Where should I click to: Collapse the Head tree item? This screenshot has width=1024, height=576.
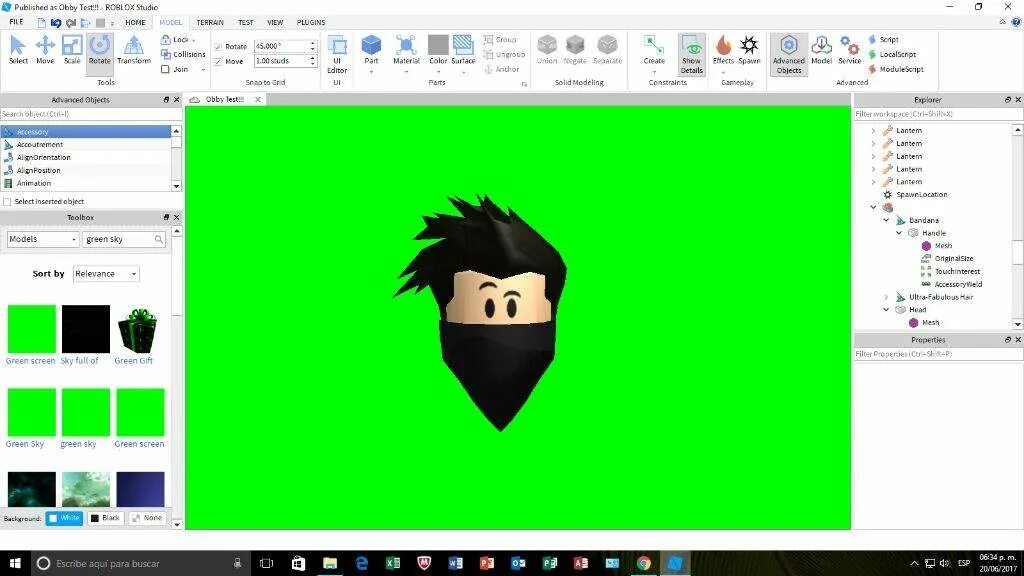click(x=886, y=310)
